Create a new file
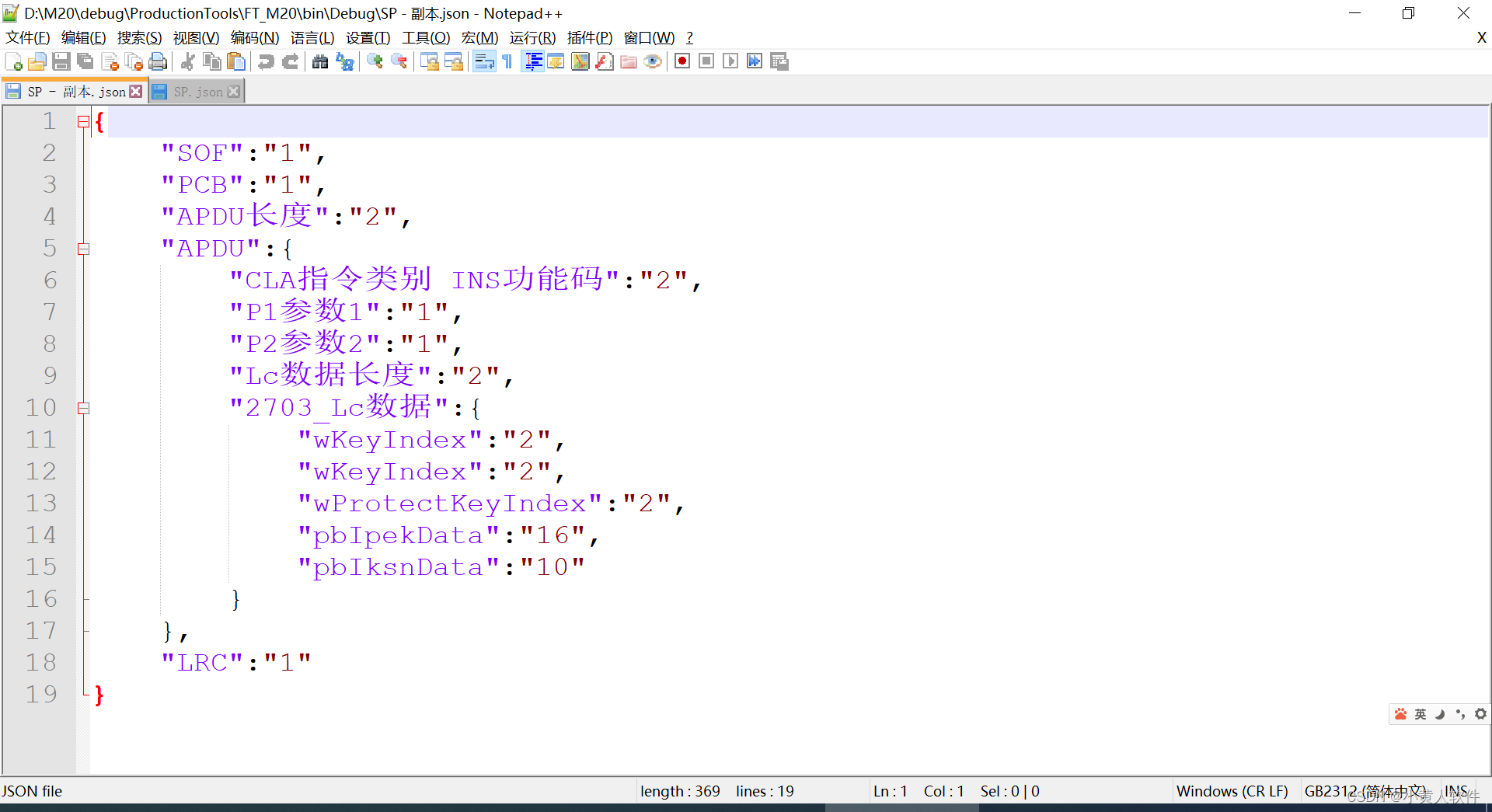The height and width of the screenshot is (812, 1492). pos(12,61)
